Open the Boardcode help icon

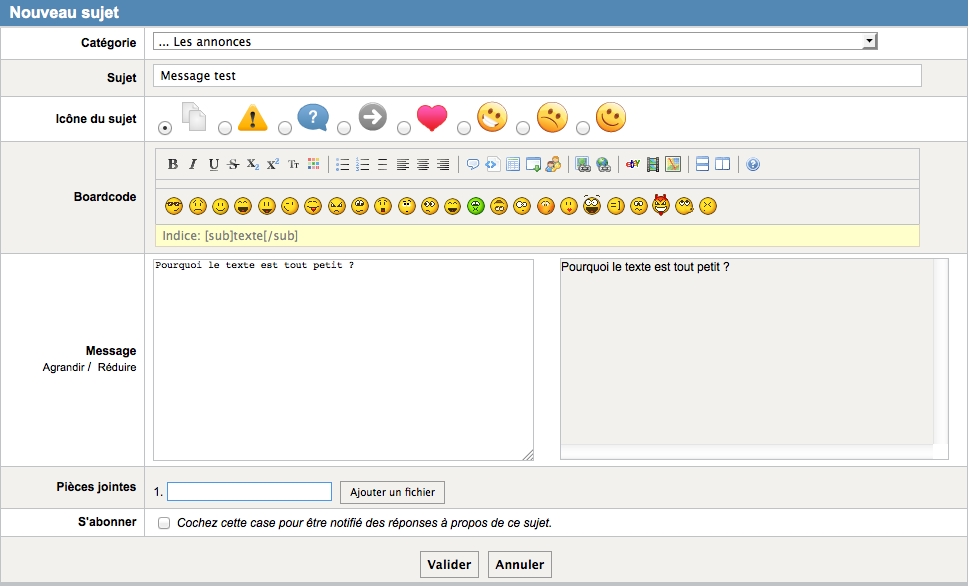753,164
